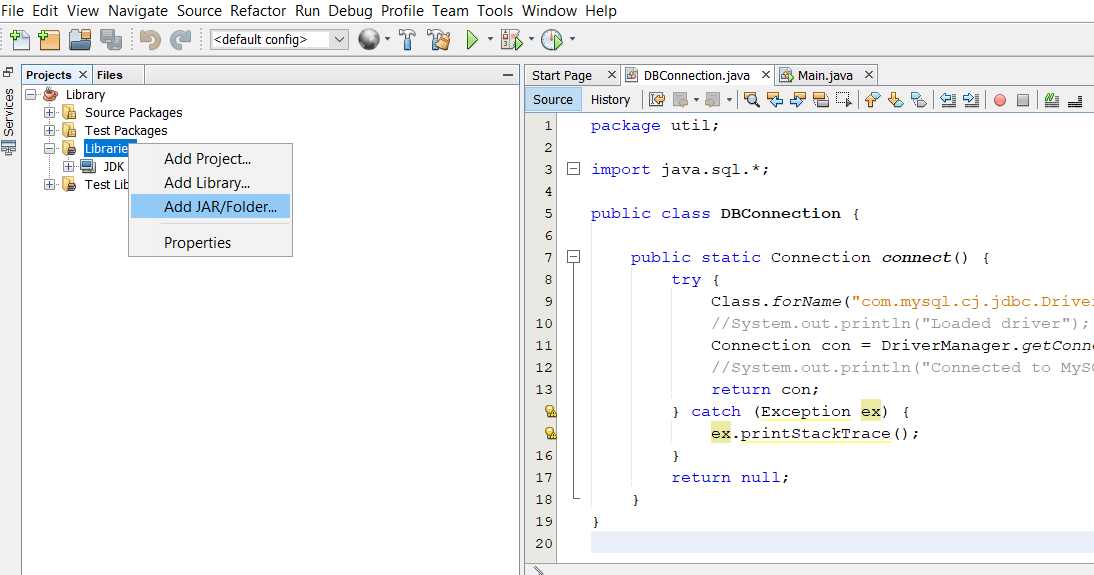This screenshot has width=1094, height=575.
Task: Collapse the Libraries node
Action: click(x=50, y=149)
